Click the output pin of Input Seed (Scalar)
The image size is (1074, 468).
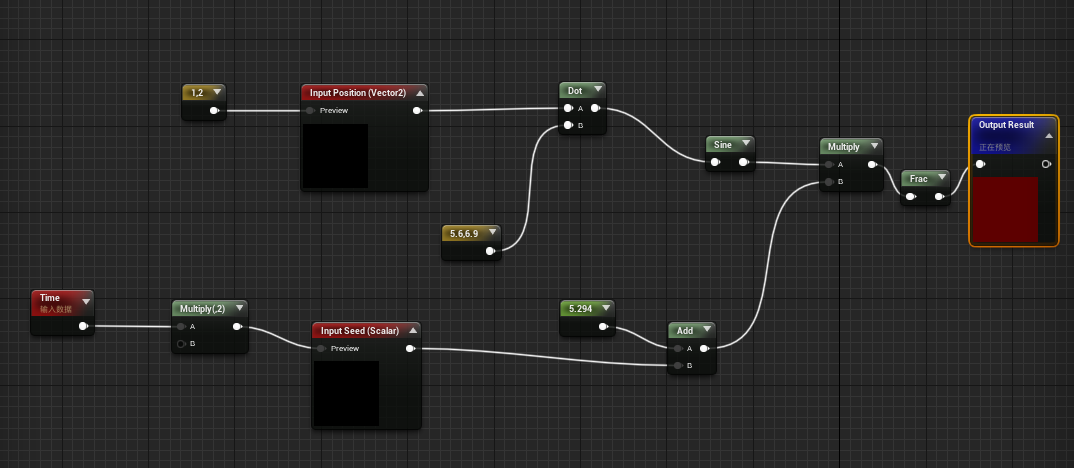pyautogui.click(x=410, y=349)
